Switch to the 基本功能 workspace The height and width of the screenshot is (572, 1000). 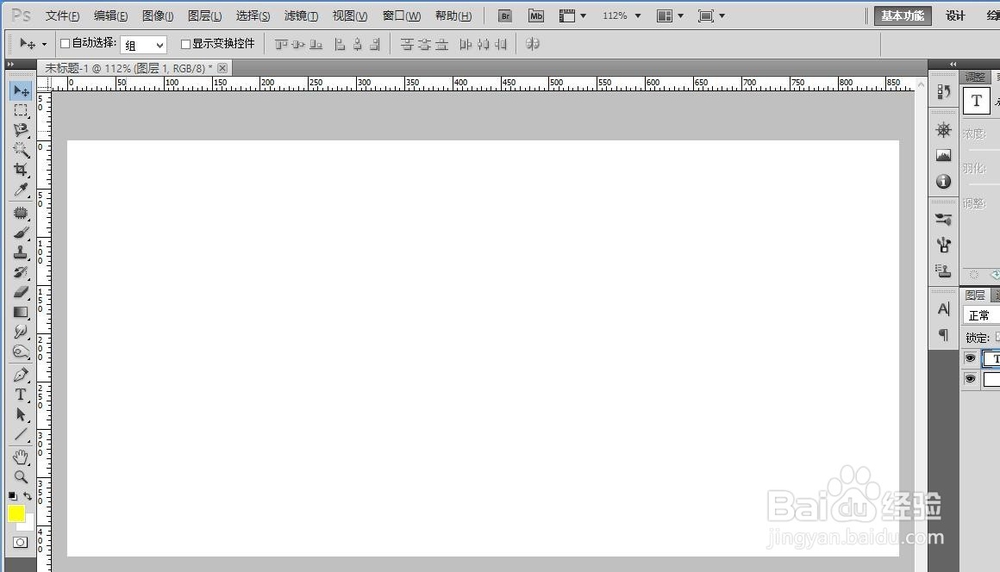[902, 16]
